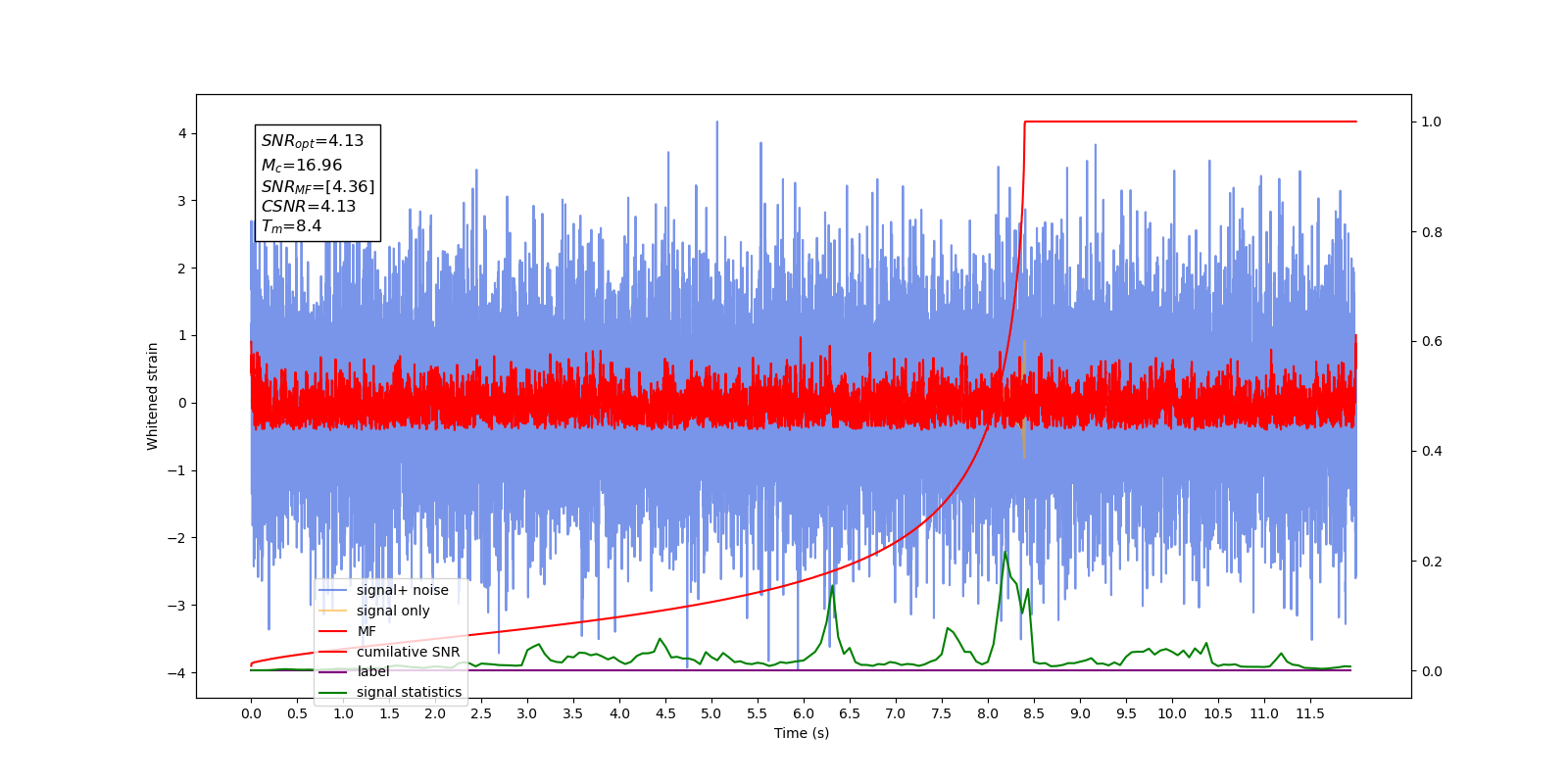This screenshot has width=1568, height=784.
Task: Click the CSNR=4.13 annotation text
Action: [309, 207]
